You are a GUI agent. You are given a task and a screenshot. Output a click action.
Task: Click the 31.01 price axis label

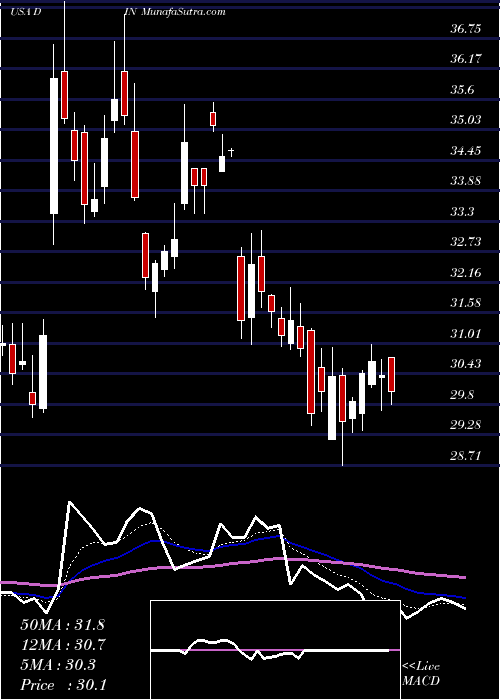pyautogui.click(x=466, y=333)
